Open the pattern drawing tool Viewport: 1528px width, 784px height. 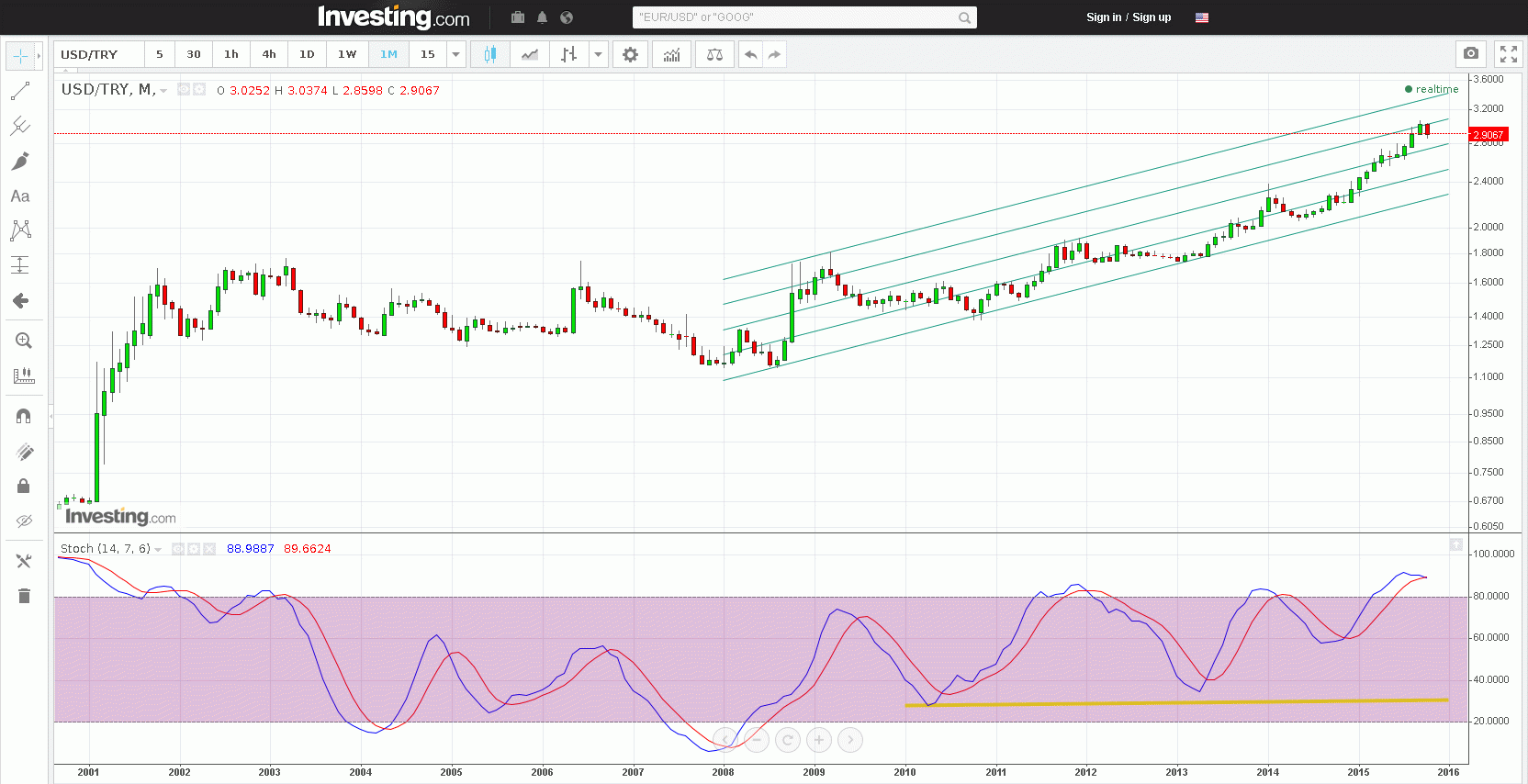tap(20, 230)
